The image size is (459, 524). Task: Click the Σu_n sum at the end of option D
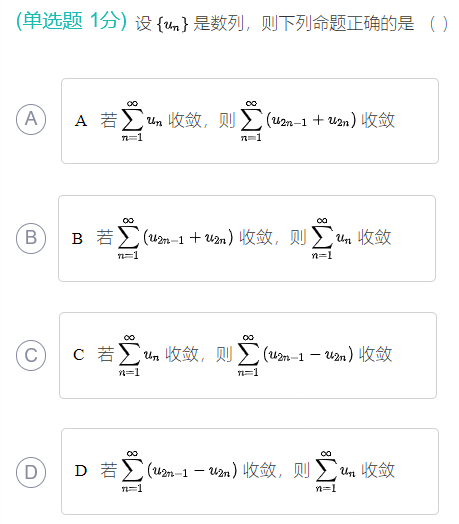click(x=335, y=471)
